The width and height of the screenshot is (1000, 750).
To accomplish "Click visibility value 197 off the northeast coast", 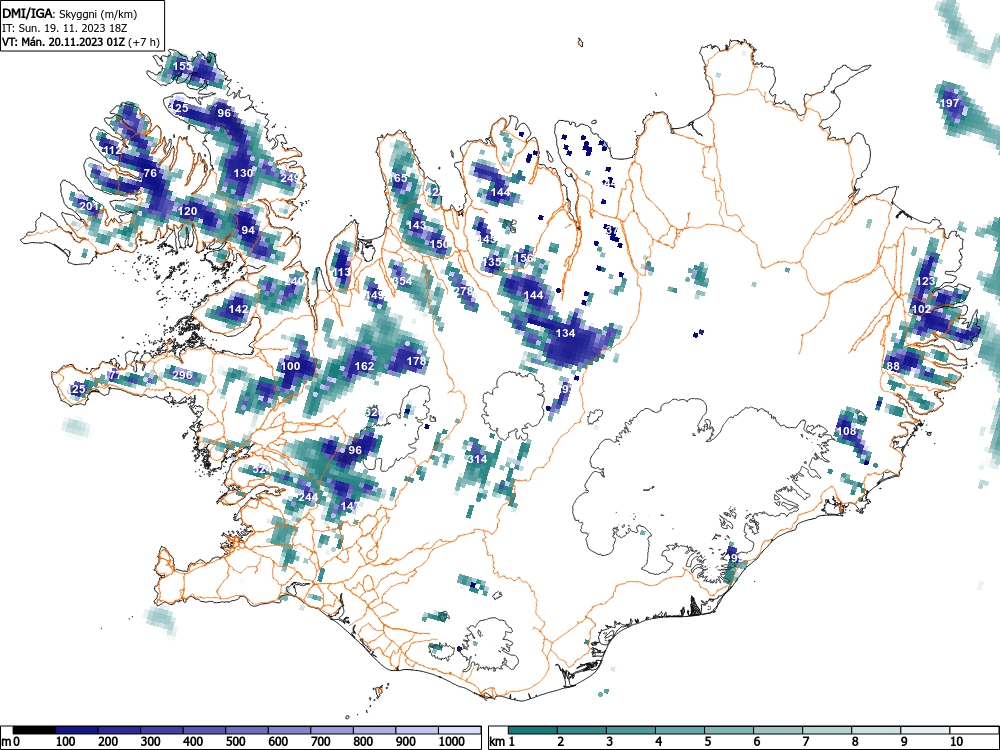I will coord(949,103).
